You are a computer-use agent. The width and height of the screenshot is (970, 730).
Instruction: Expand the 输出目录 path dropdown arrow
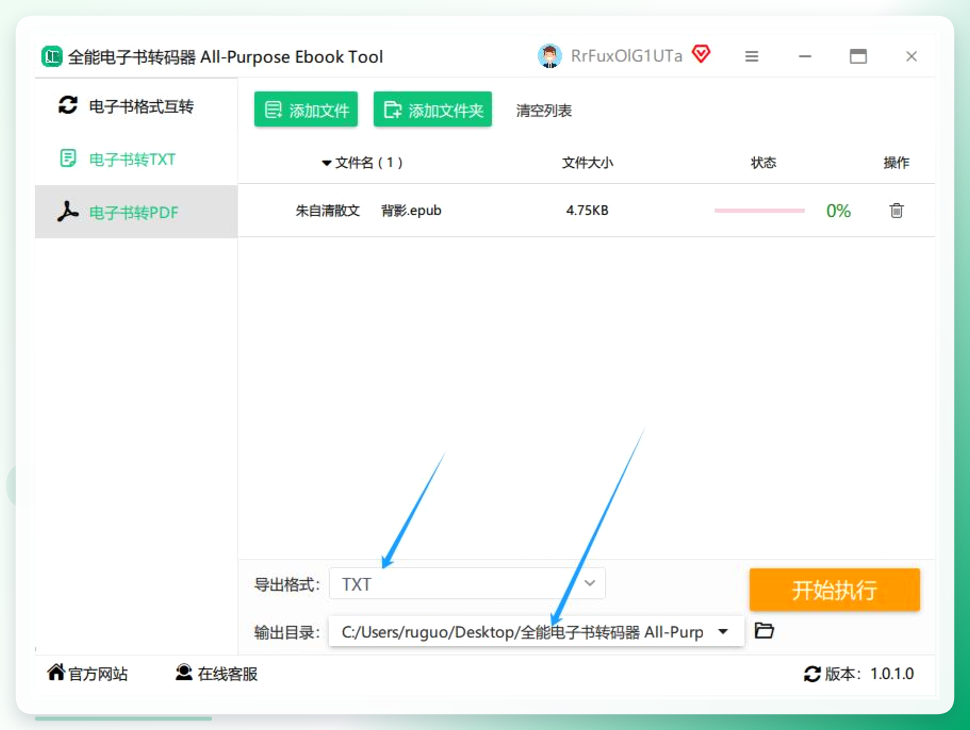coord(723,632)
